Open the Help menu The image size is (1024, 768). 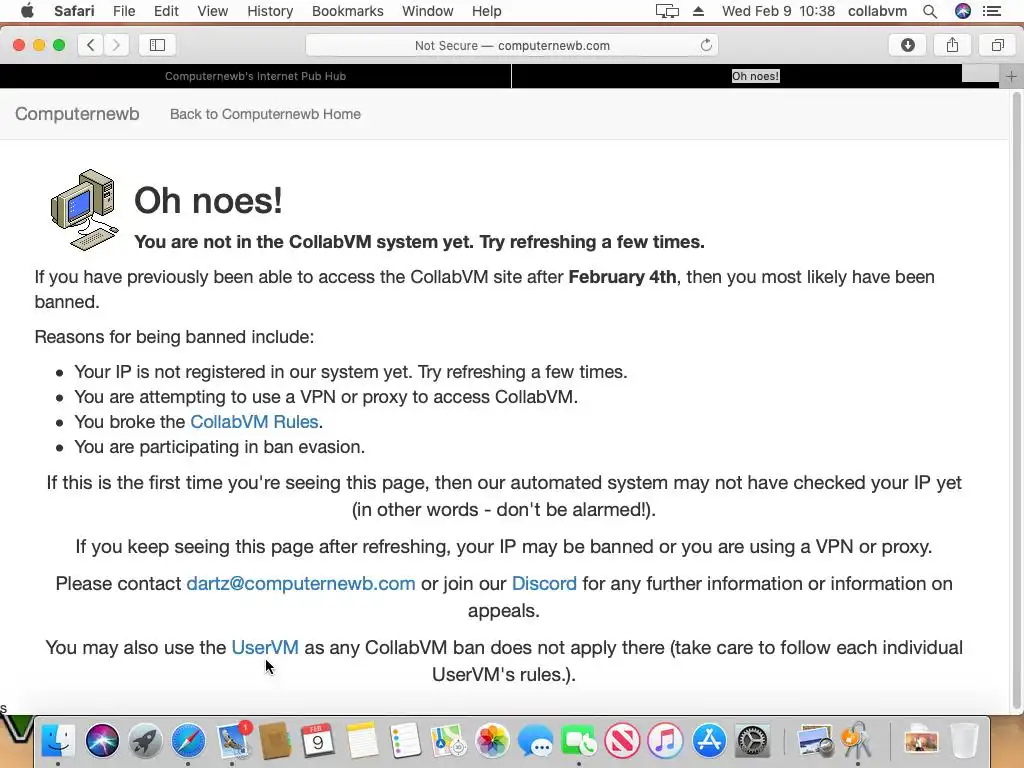(x=487, y=11)
